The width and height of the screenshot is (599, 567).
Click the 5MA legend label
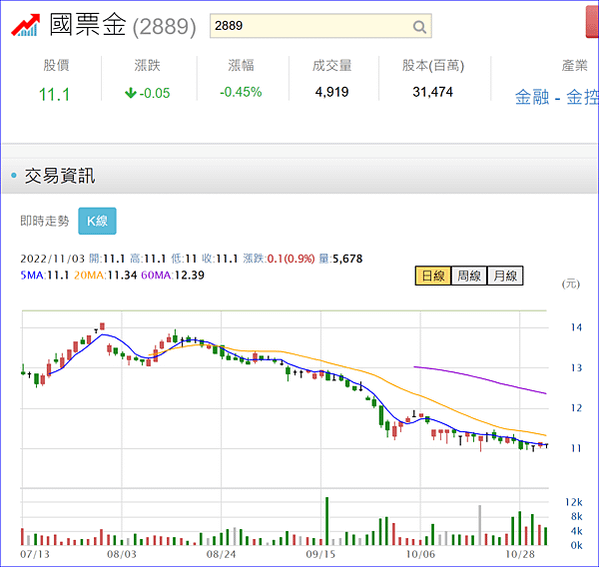[x=32, y=275]
